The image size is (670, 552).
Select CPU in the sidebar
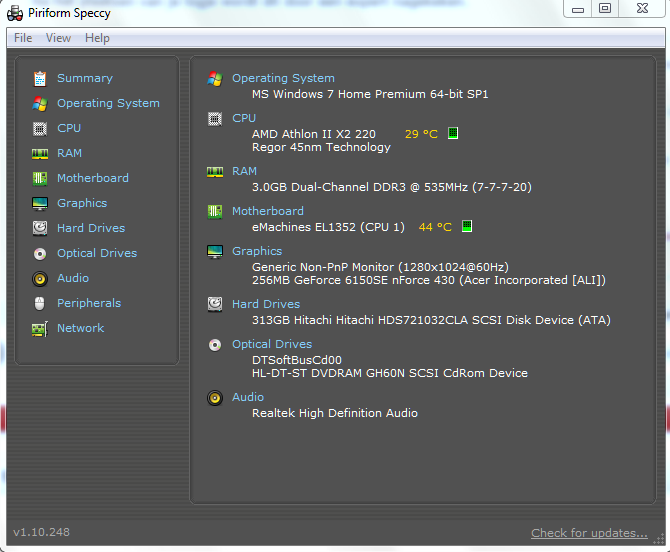pos(69,128)
